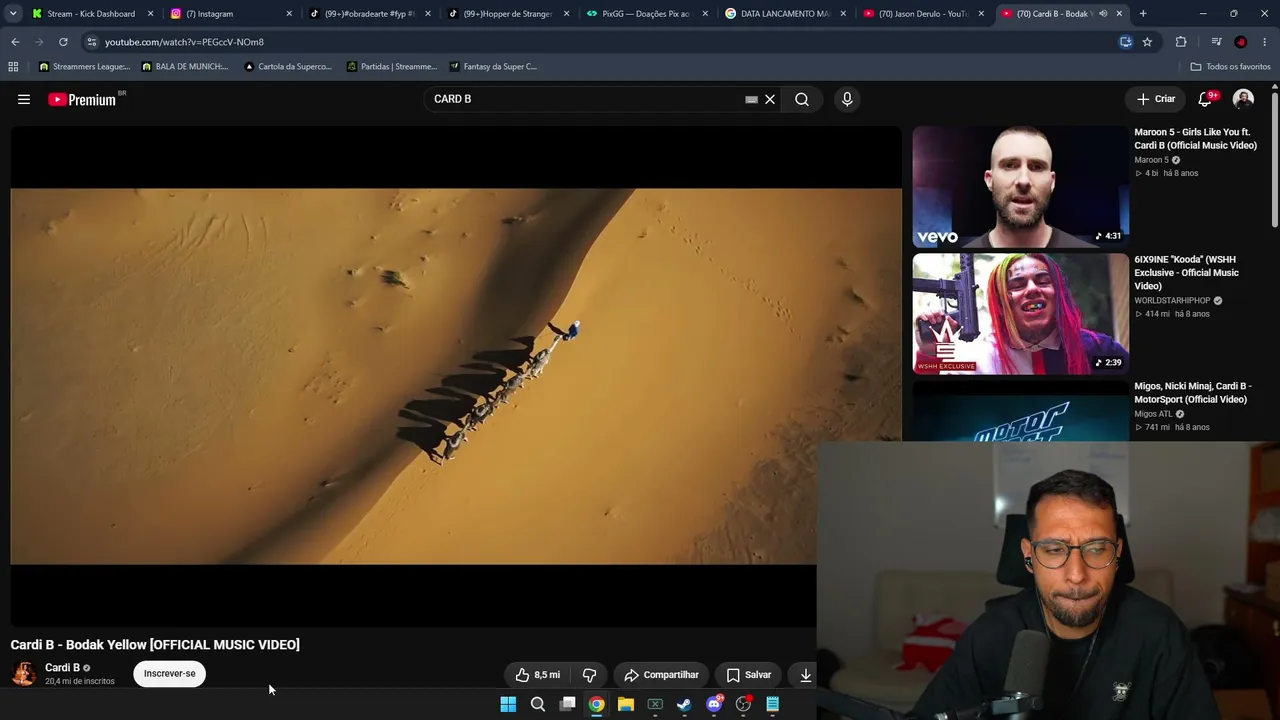Bookmark this page with the star
1280x720 pixels.
(x=1147, y=42)
